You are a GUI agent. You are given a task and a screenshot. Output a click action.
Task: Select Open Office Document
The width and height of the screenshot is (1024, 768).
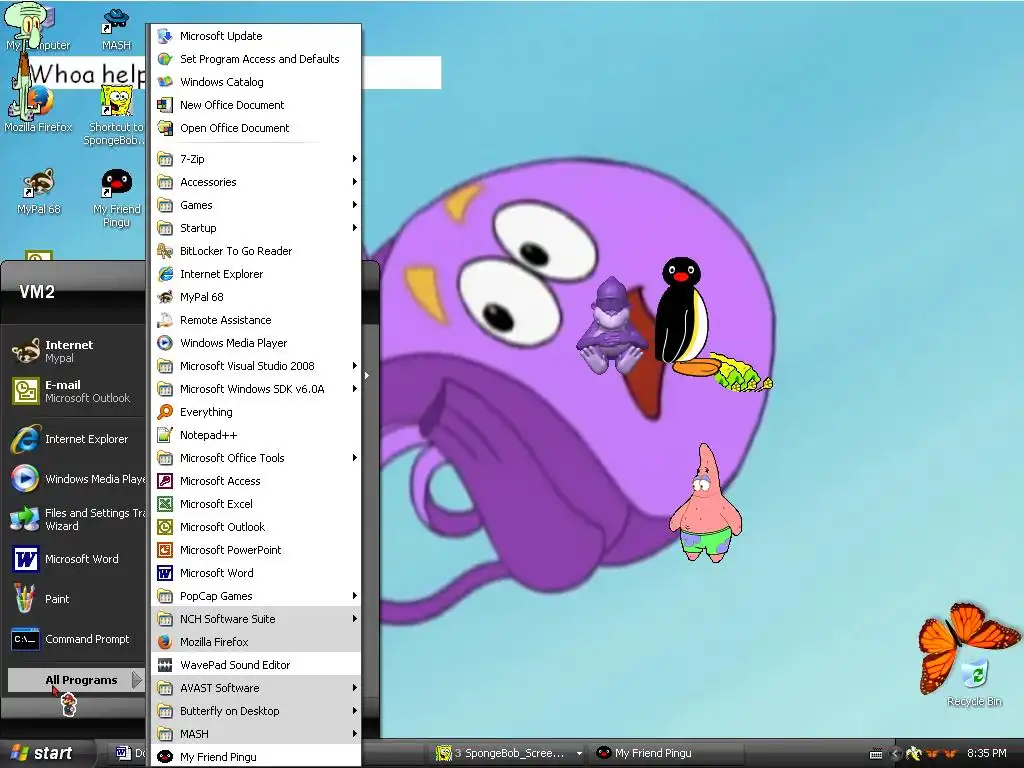point(256,128)
